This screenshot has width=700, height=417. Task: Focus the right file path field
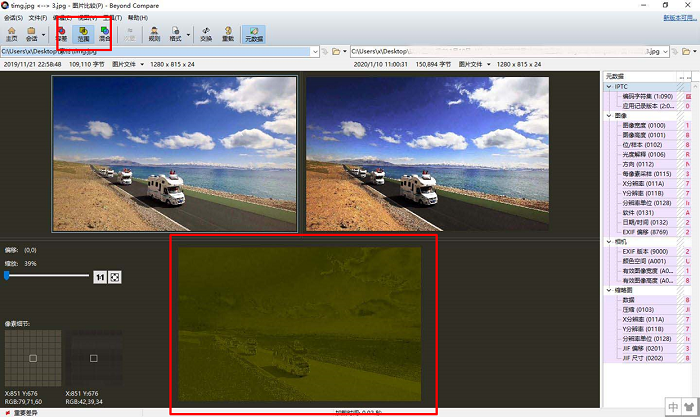[x=505, y=51]
